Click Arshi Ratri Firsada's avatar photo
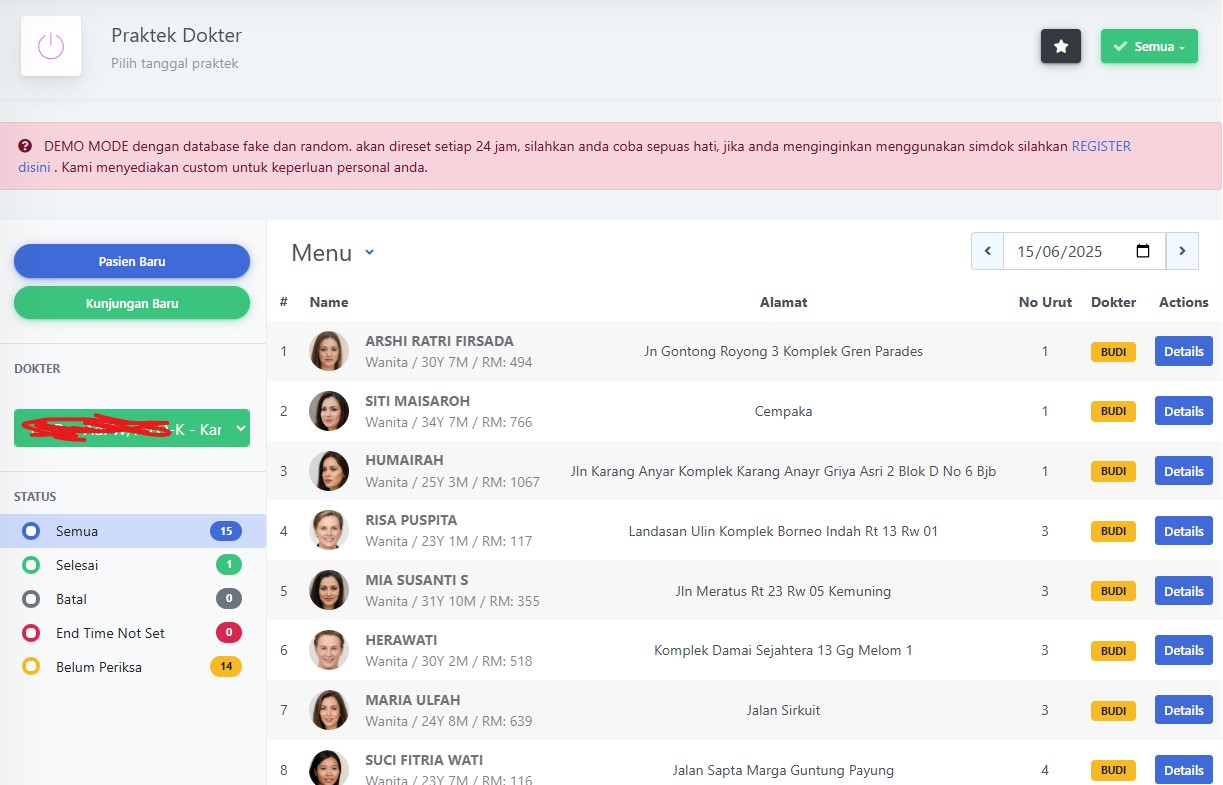The image size is (1223, 785). pyautogui.click(x=329, y=351)
